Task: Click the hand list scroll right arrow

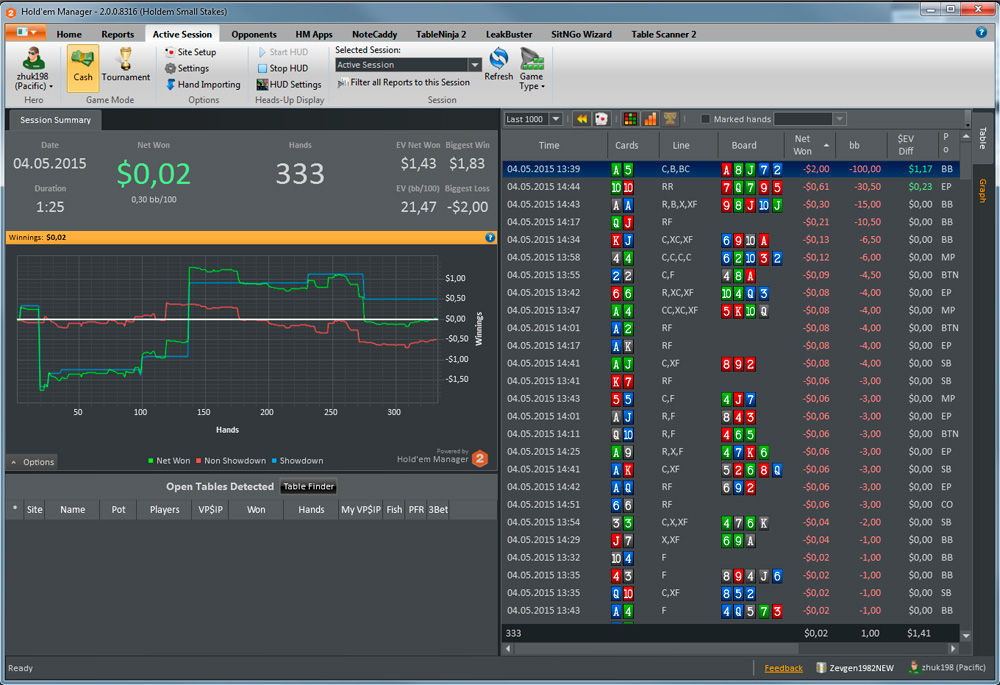Action: [x=953, y=649]
